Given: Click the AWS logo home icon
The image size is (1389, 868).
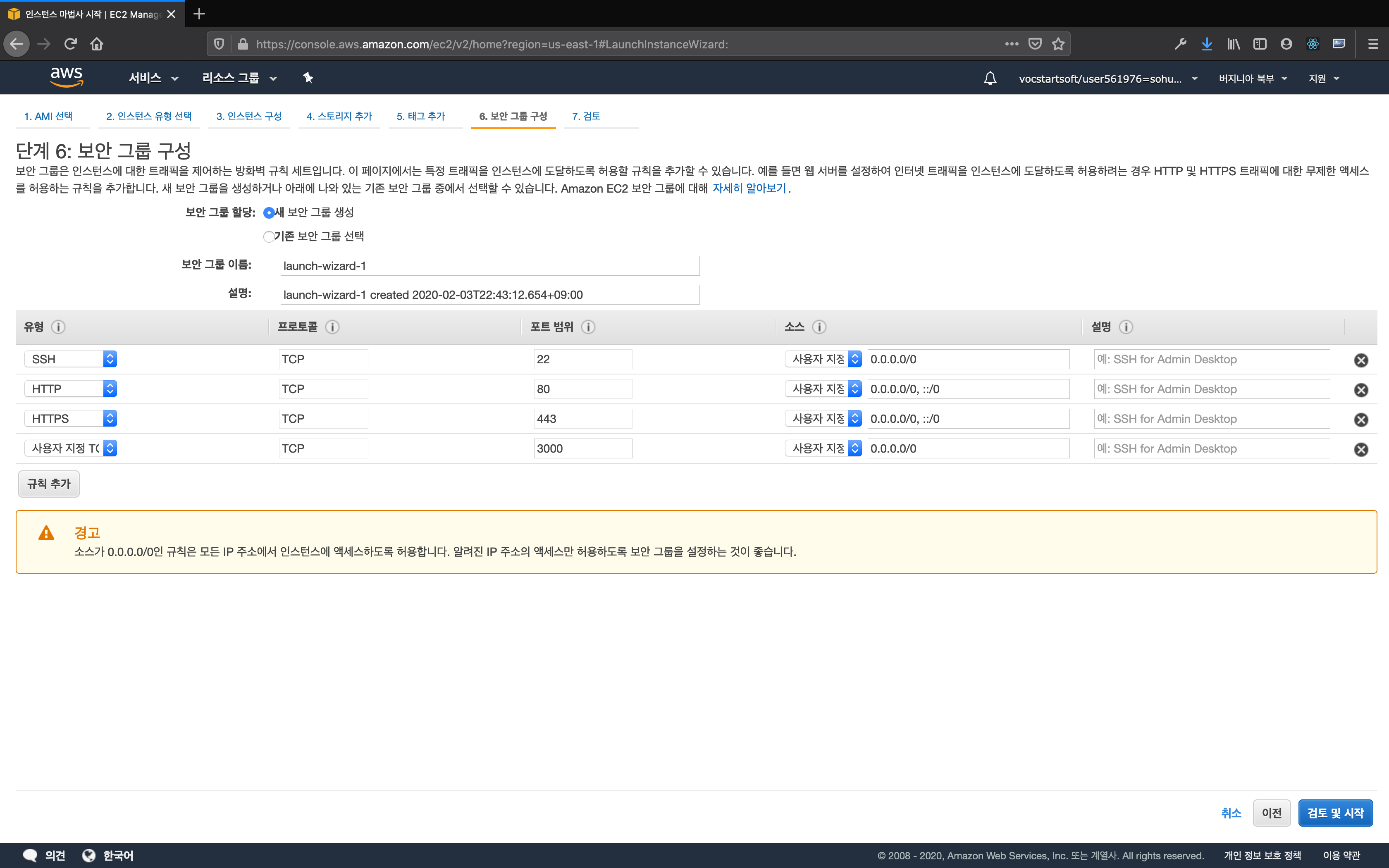Looking at the screenshot, I should (67, 78).
